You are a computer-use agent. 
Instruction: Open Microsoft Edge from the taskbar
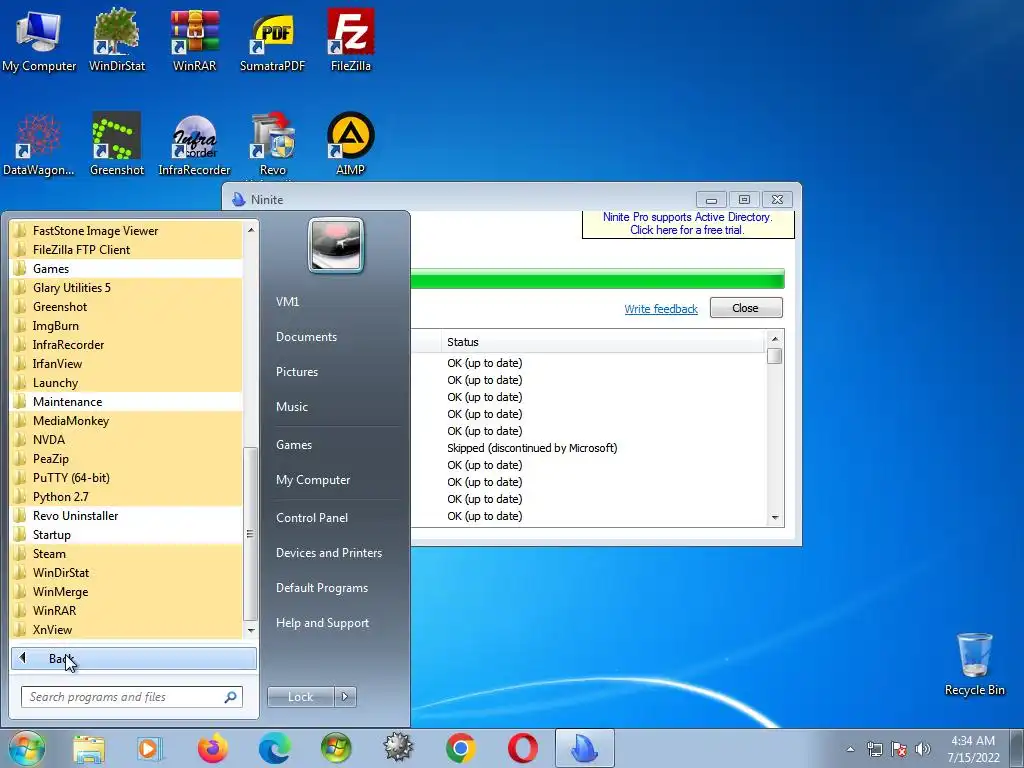(x=274, y=748)
